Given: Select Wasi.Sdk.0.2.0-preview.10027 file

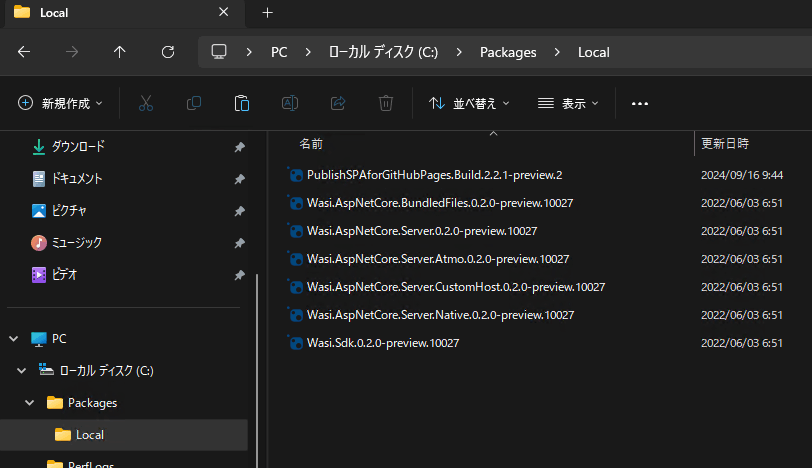Looking at the screenshot, I should [383, 343].
